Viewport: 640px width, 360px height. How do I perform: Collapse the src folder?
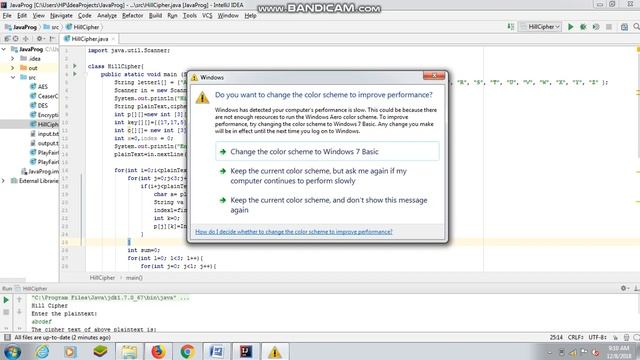[13, 77]
